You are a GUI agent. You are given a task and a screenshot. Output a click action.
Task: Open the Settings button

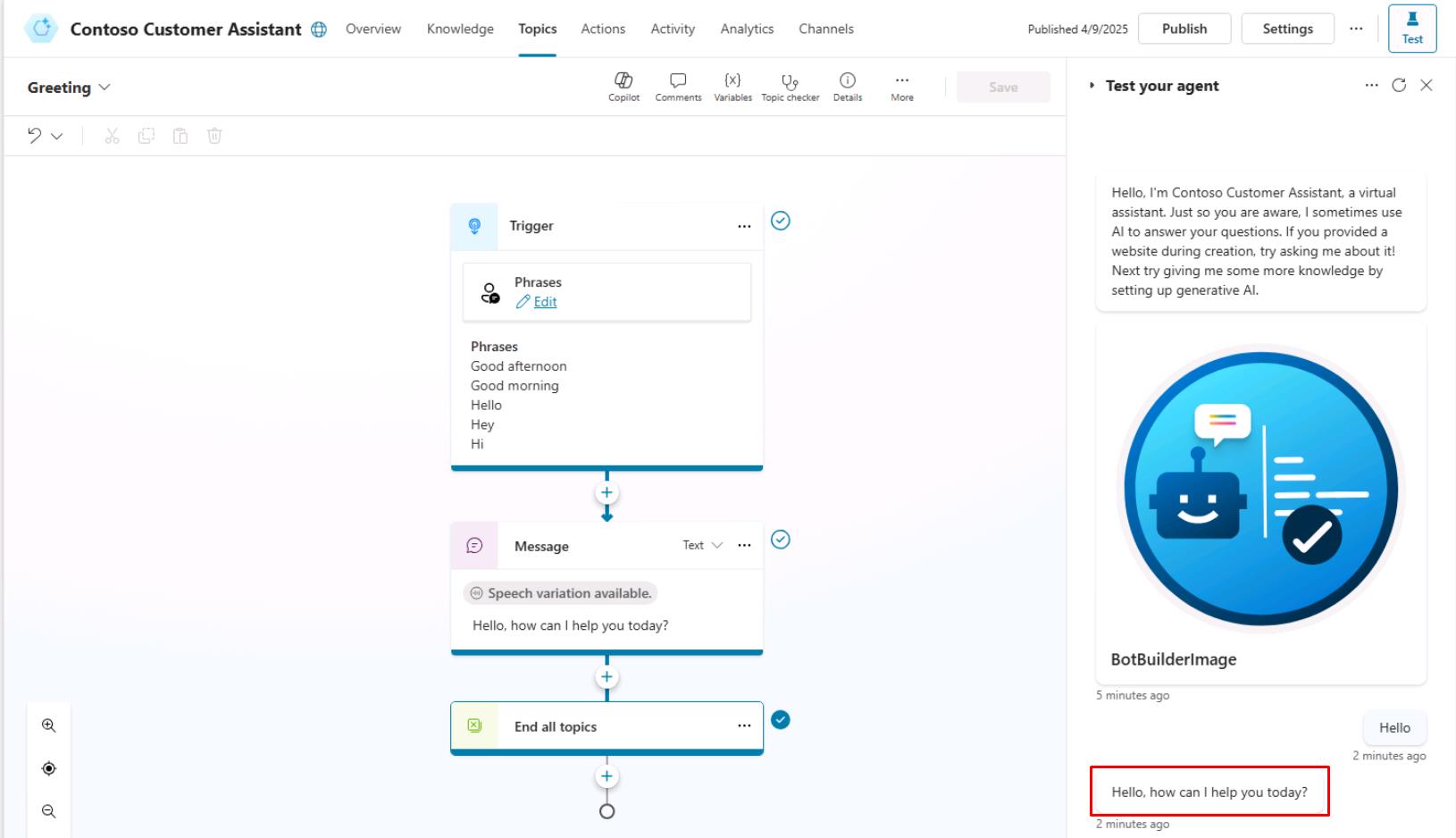(1287, 29)
